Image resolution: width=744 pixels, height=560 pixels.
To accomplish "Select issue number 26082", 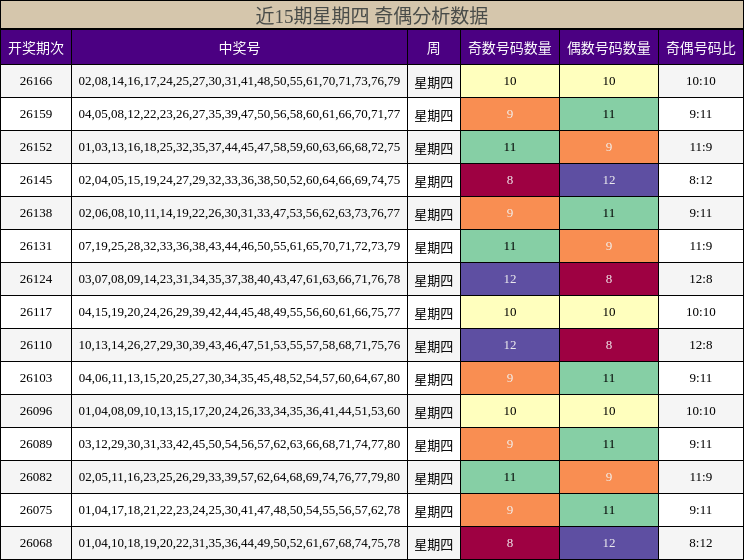I will [x=36, y=477].
